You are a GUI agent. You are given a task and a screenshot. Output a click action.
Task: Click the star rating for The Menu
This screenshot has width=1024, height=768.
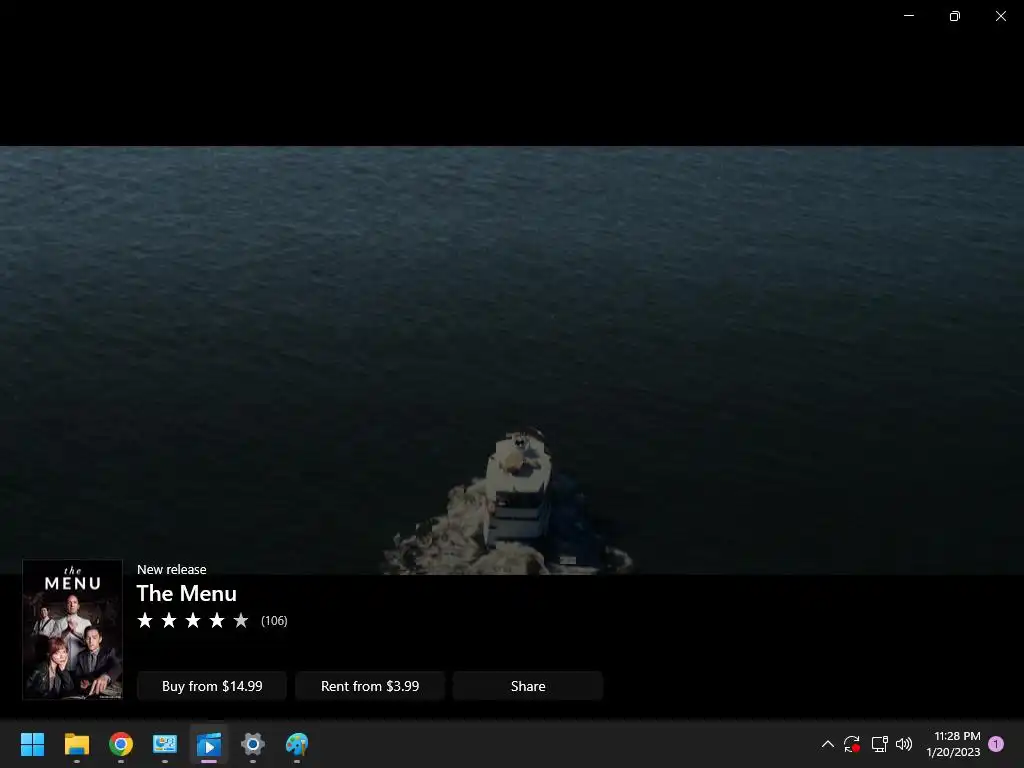pyautogui.click(x=193, y=620)
